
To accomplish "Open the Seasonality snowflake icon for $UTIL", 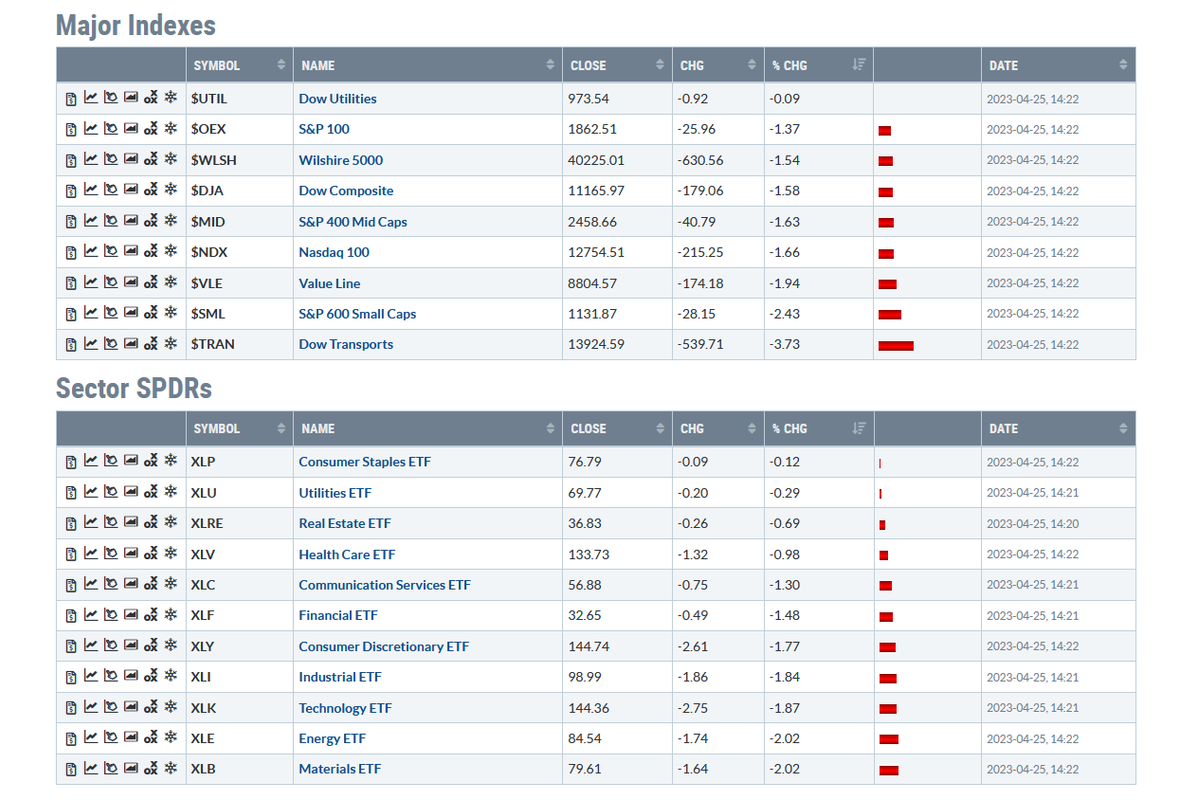I will pos(171,97).
